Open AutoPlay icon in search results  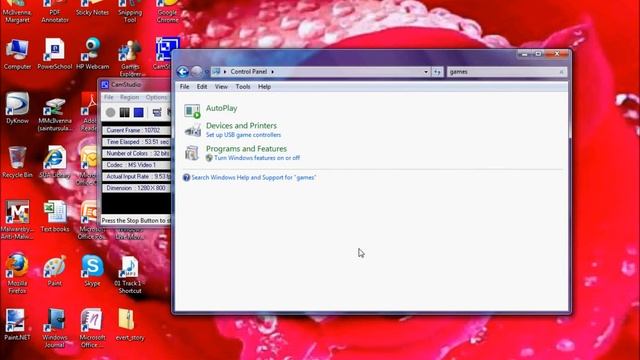coord(192,111)
